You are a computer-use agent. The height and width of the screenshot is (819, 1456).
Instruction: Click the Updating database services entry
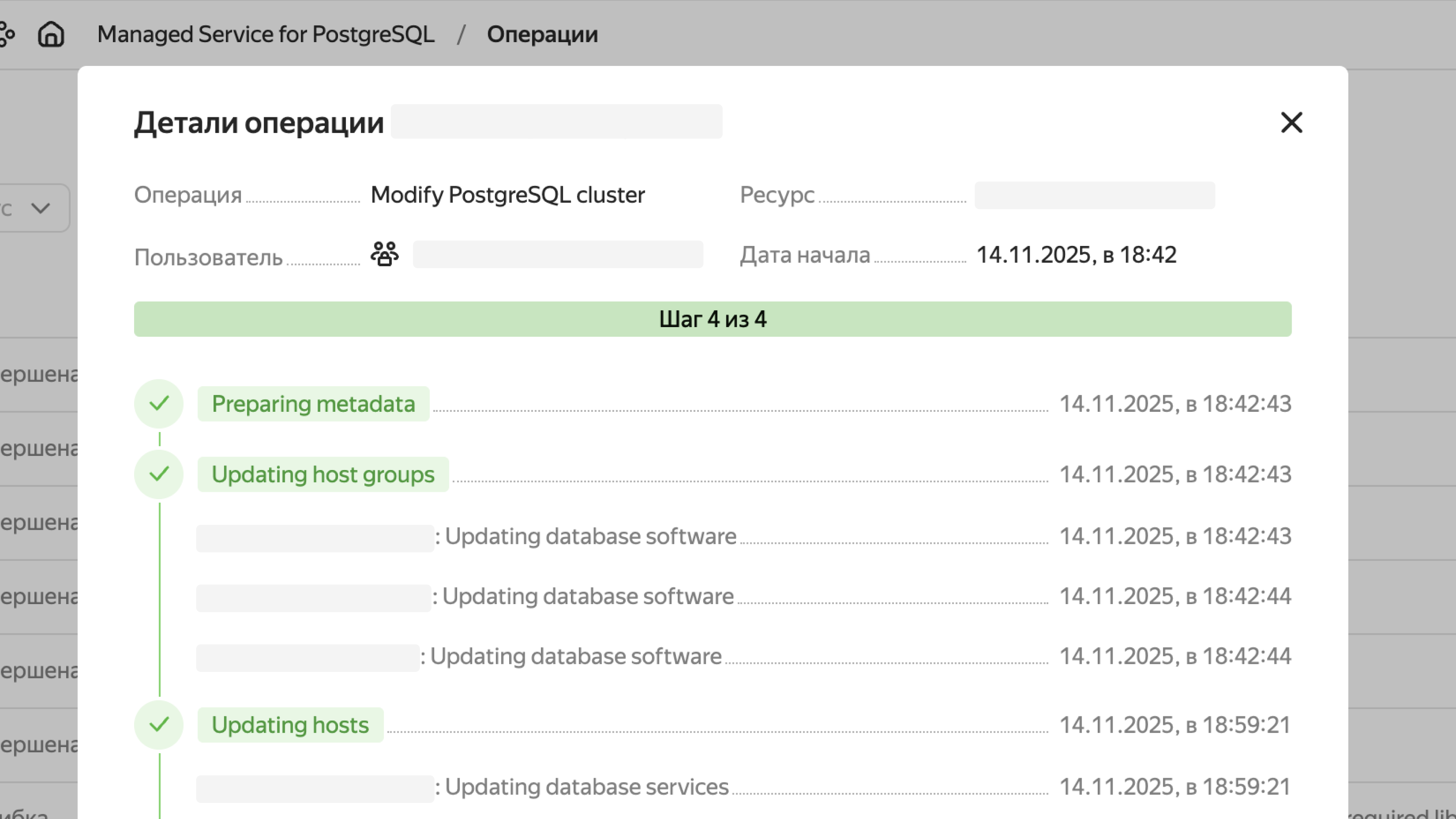tap(586, 787)
